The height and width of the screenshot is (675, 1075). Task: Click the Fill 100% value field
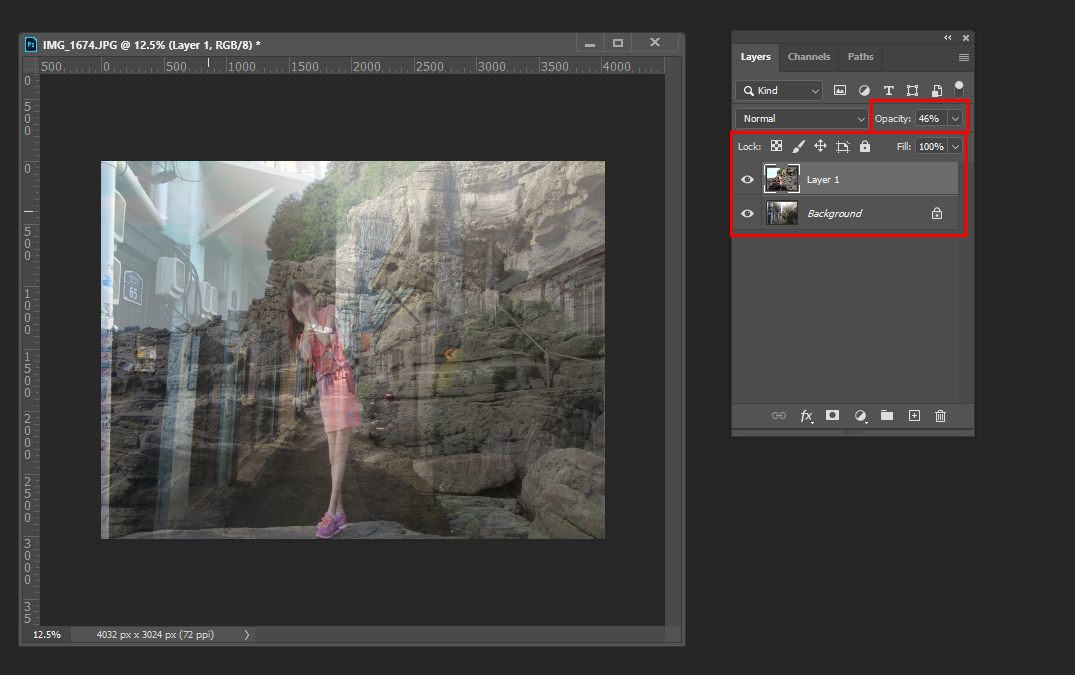pyautogui.click(x=931, y=147)
